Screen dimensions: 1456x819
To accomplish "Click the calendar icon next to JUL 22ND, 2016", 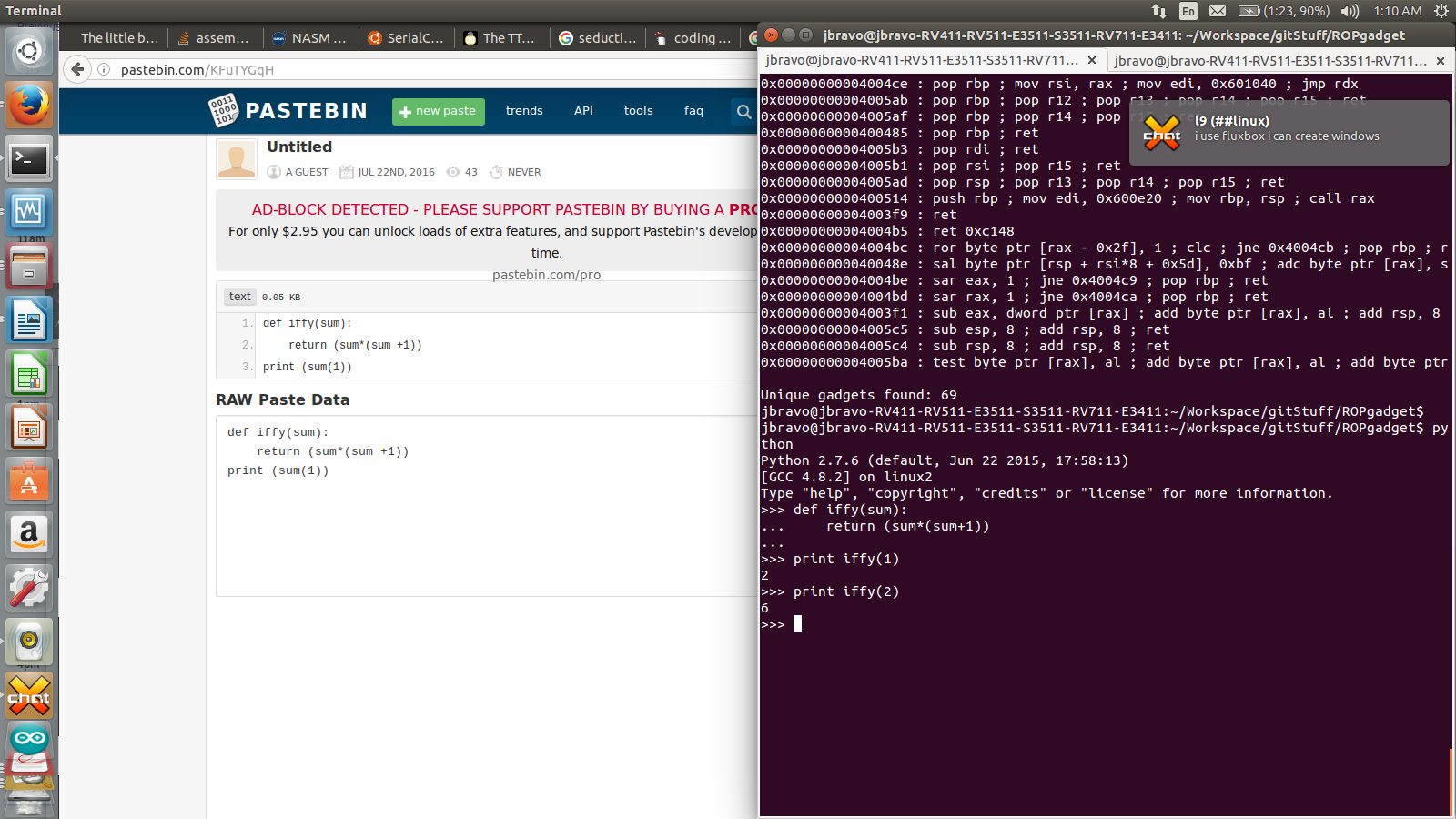I will 346,172.
